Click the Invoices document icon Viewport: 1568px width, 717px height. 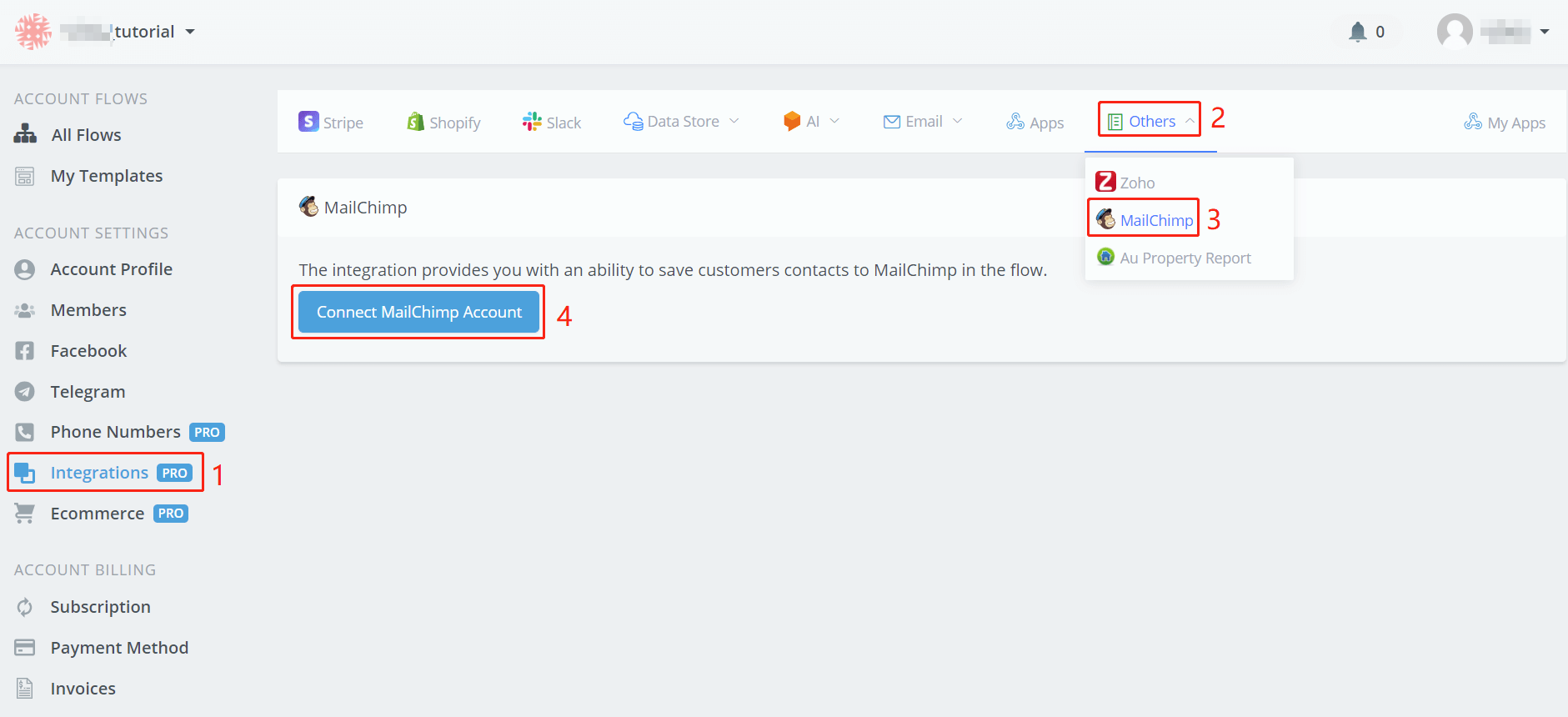(25, 689)
